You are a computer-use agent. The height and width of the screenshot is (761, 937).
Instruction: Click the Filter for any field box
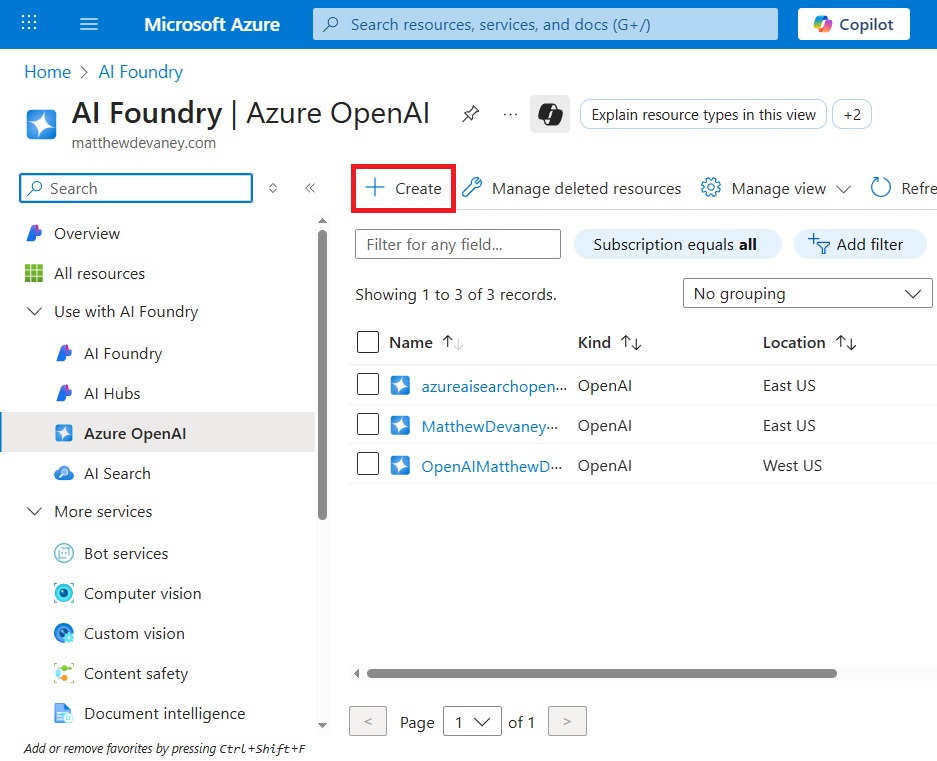pyautogui.click(x=458, y=244)
